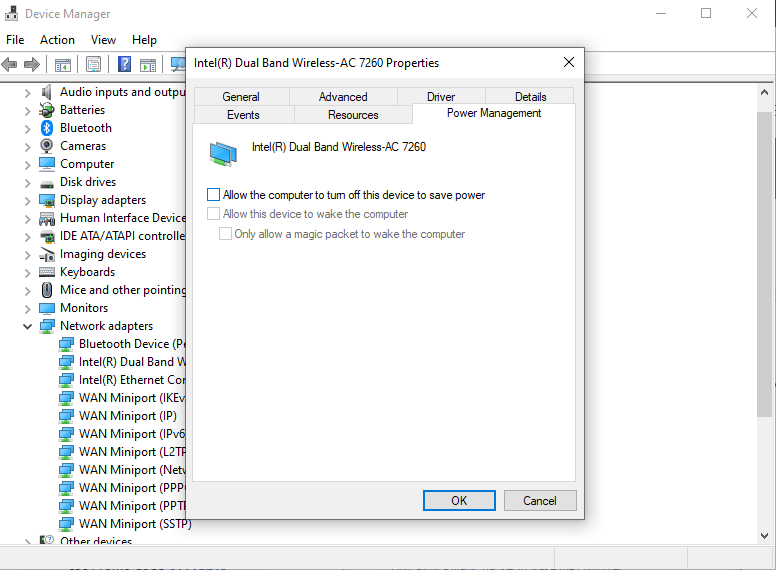This screenshot has width=776, height=570.
Task: Expand the Cameras tree node
Action: click(x=27, y=146)
